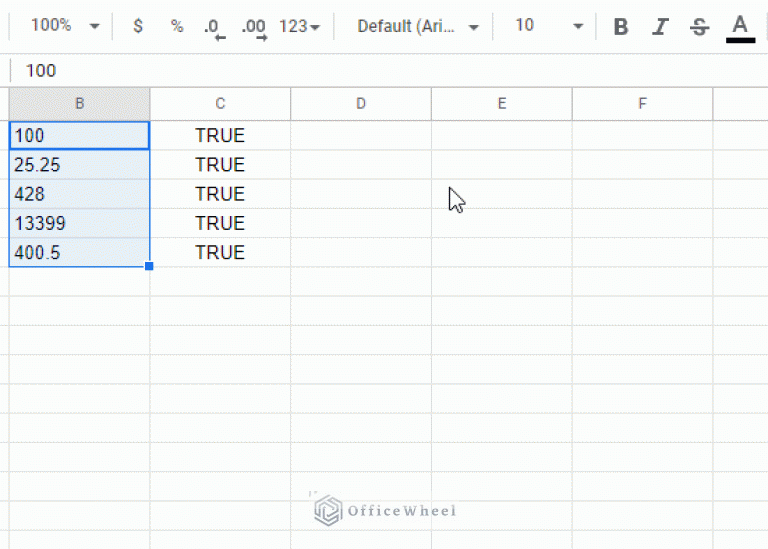Format as currency with dollar icon
This screenshot has height=549, width=768.
pyautogui.click(x=138, y=26)
